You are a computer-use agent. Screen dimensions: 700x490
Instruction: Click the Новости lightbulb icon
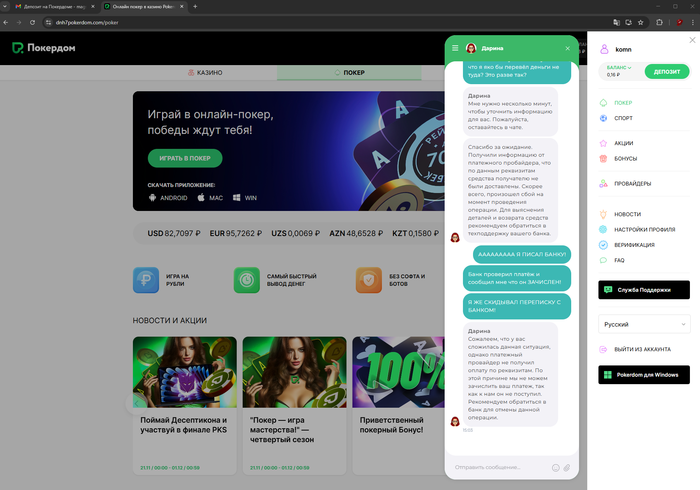[x=603, y=214]
